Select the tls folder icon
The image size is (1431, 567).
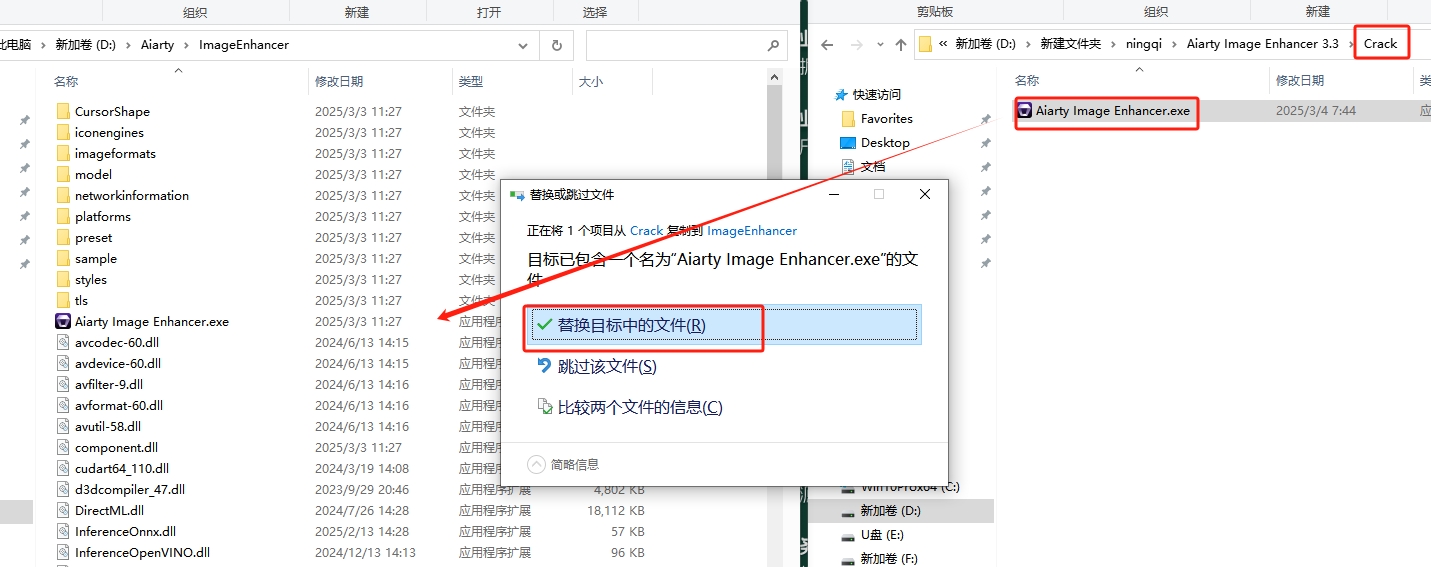(63, 300)
